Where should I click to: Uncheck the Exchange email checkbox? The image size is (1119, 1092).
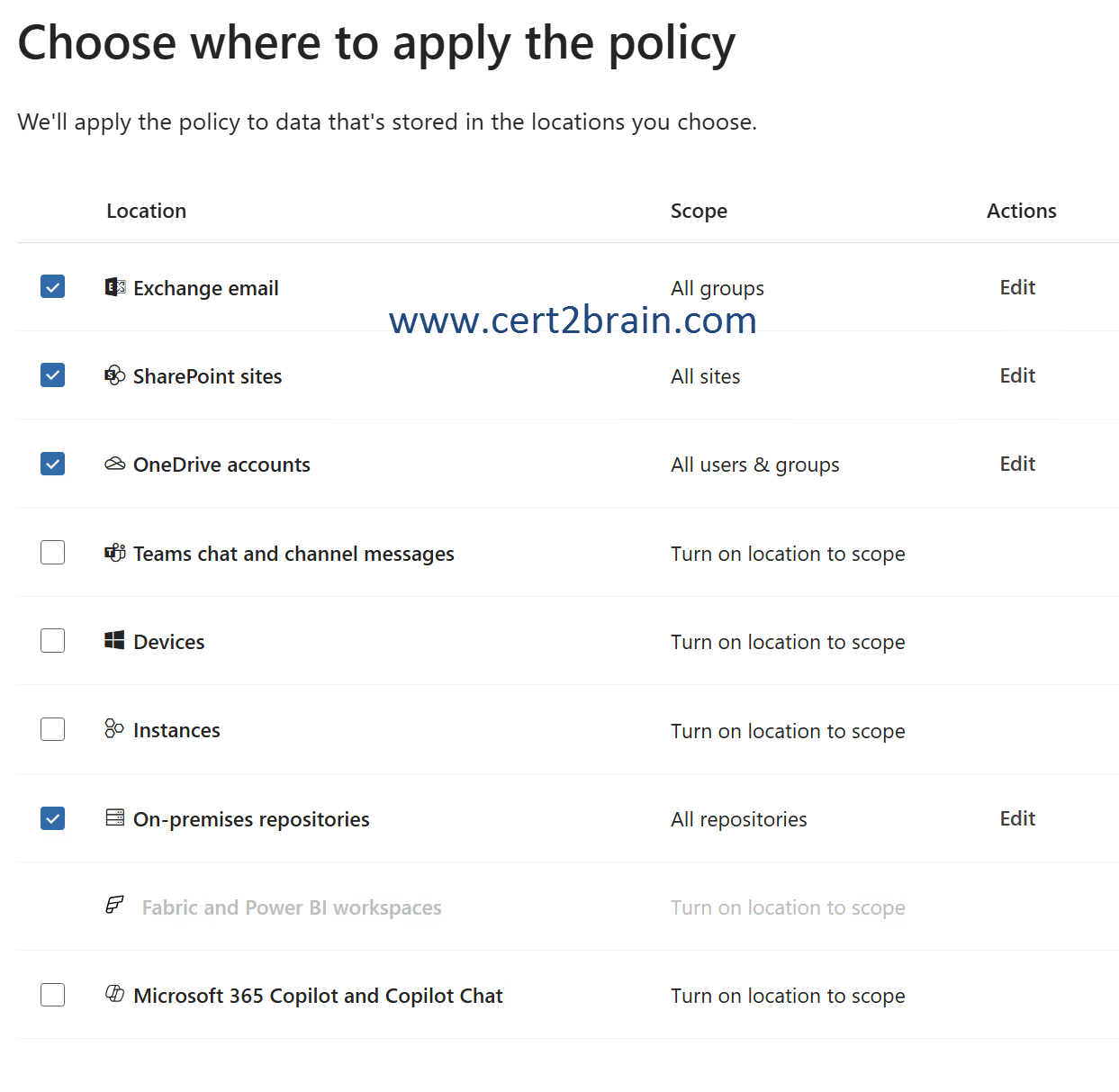[53, 286]
